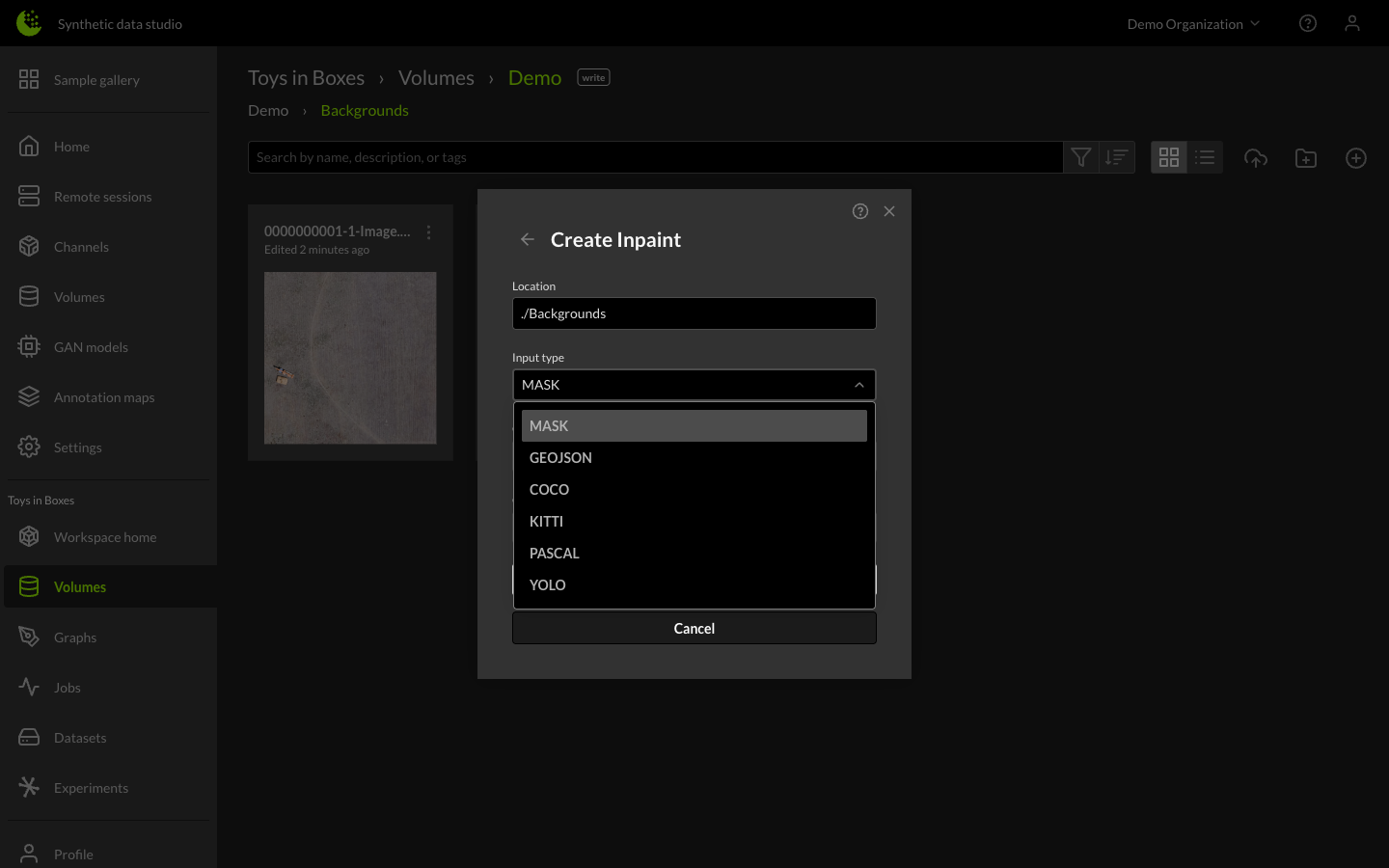This screenshot has height=868, width=1389.
Task: Navigate to Jobs in the workspace menu
Action: pos(67,687)
